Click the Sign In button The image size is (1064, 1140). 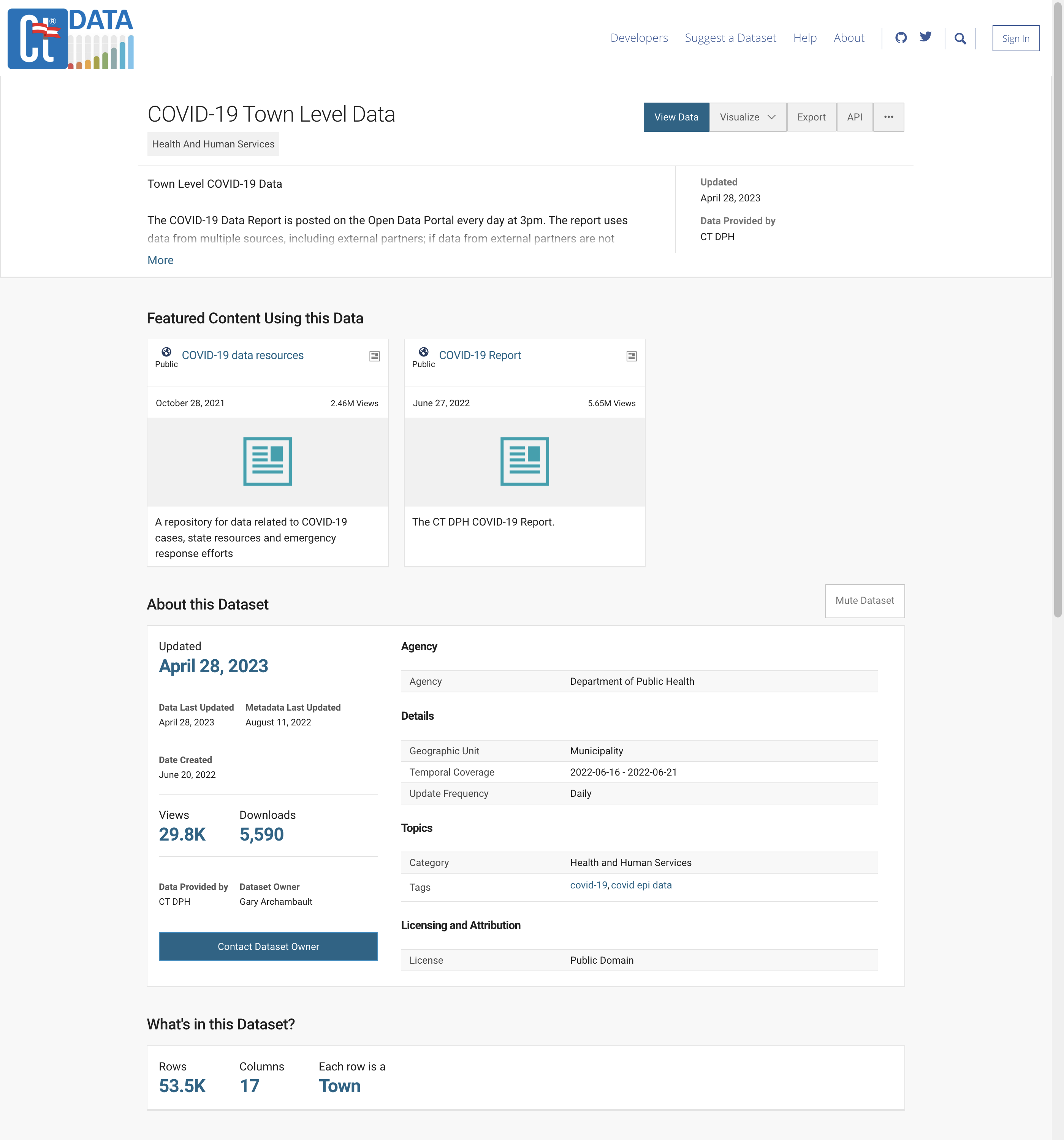pyautogui.click(x=1015, y=38)
